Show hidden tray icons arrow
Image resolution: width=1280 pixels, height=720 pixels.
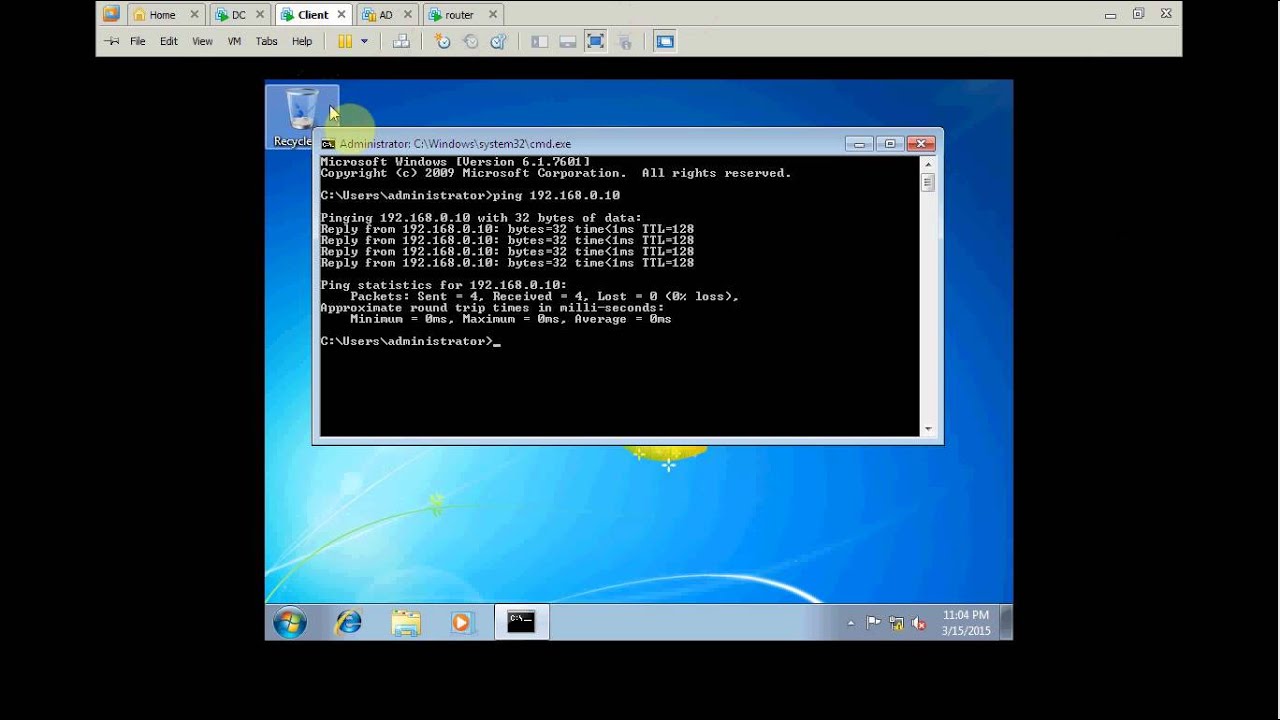tap(851, 623)
